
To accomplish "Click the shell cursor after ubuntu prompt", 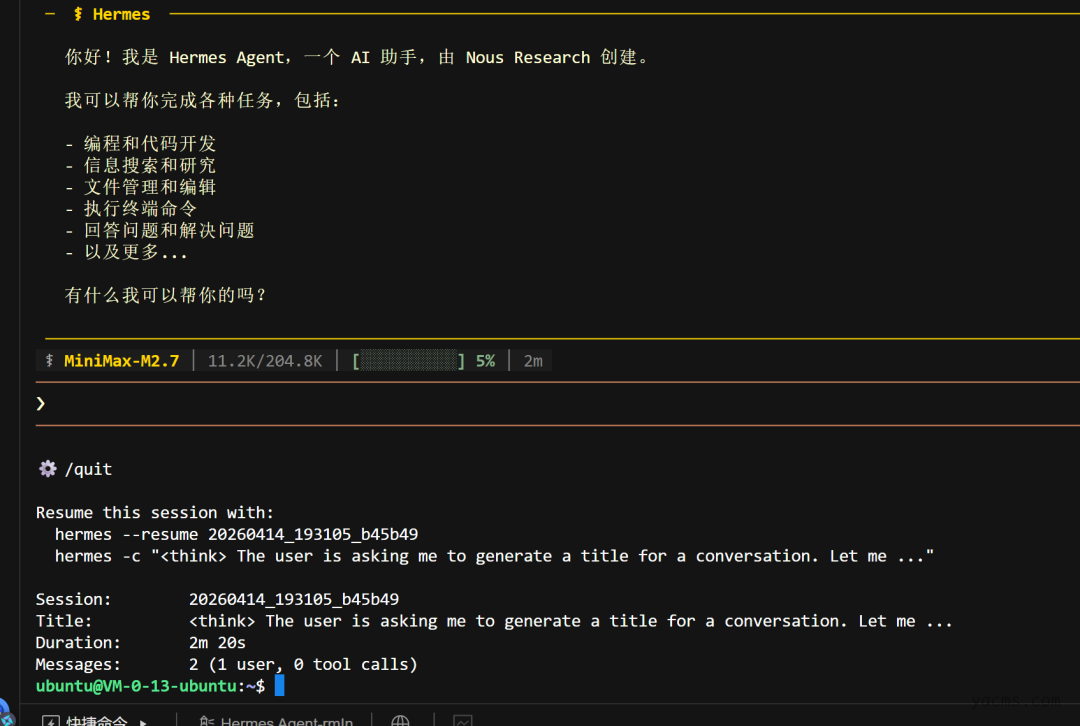I will click(280, 685).
